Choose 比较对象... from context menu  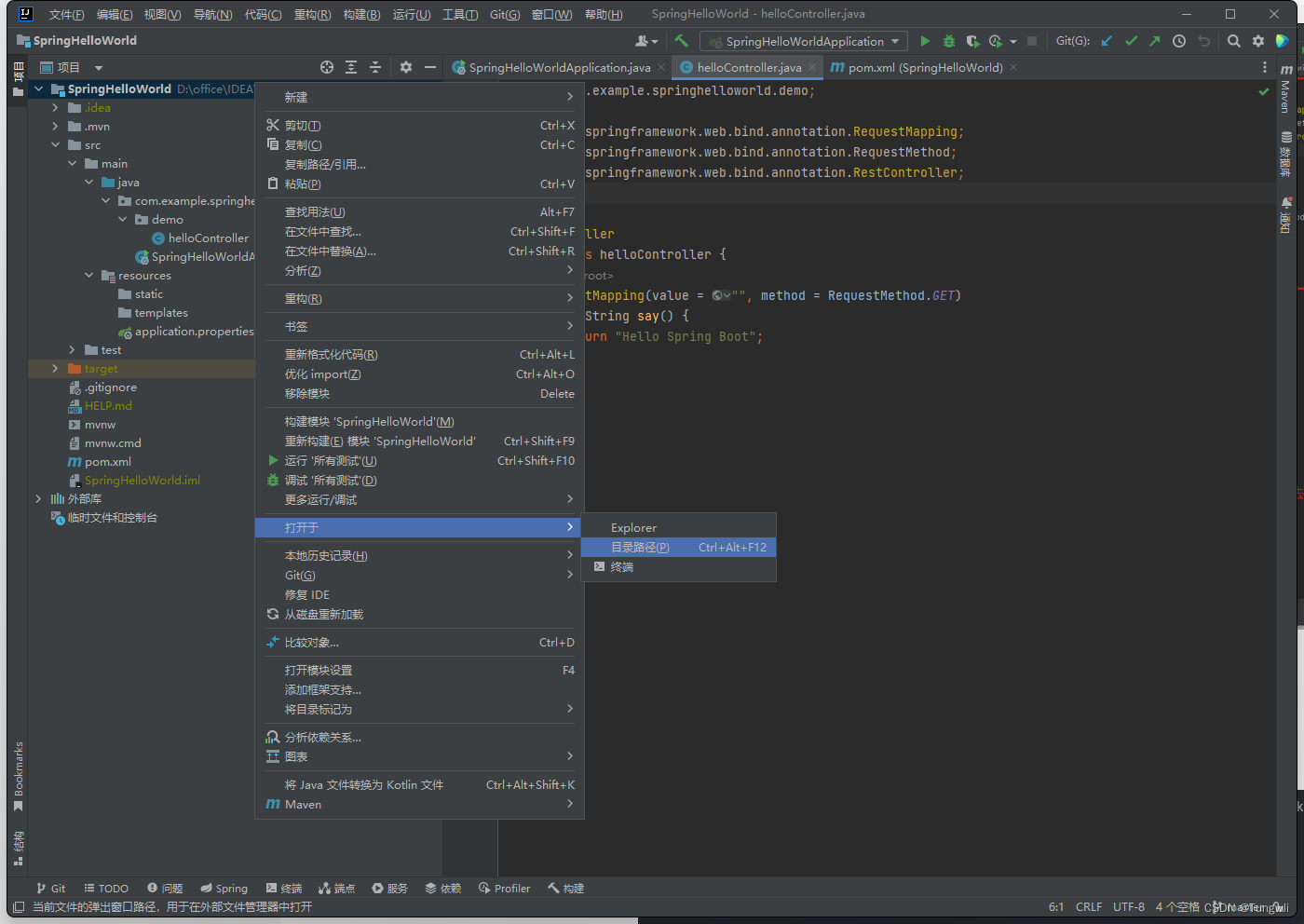pyautogui.click(x=419, y=643)
